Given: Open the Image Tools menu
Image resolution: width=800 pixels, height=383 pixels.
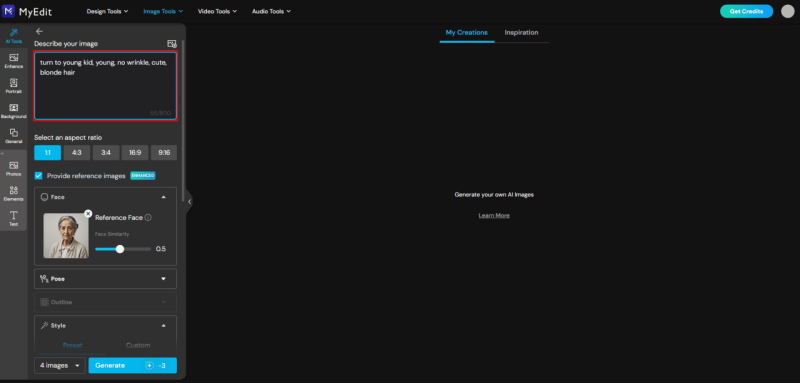Looking at the screenshot, I should tap(163, 11).
